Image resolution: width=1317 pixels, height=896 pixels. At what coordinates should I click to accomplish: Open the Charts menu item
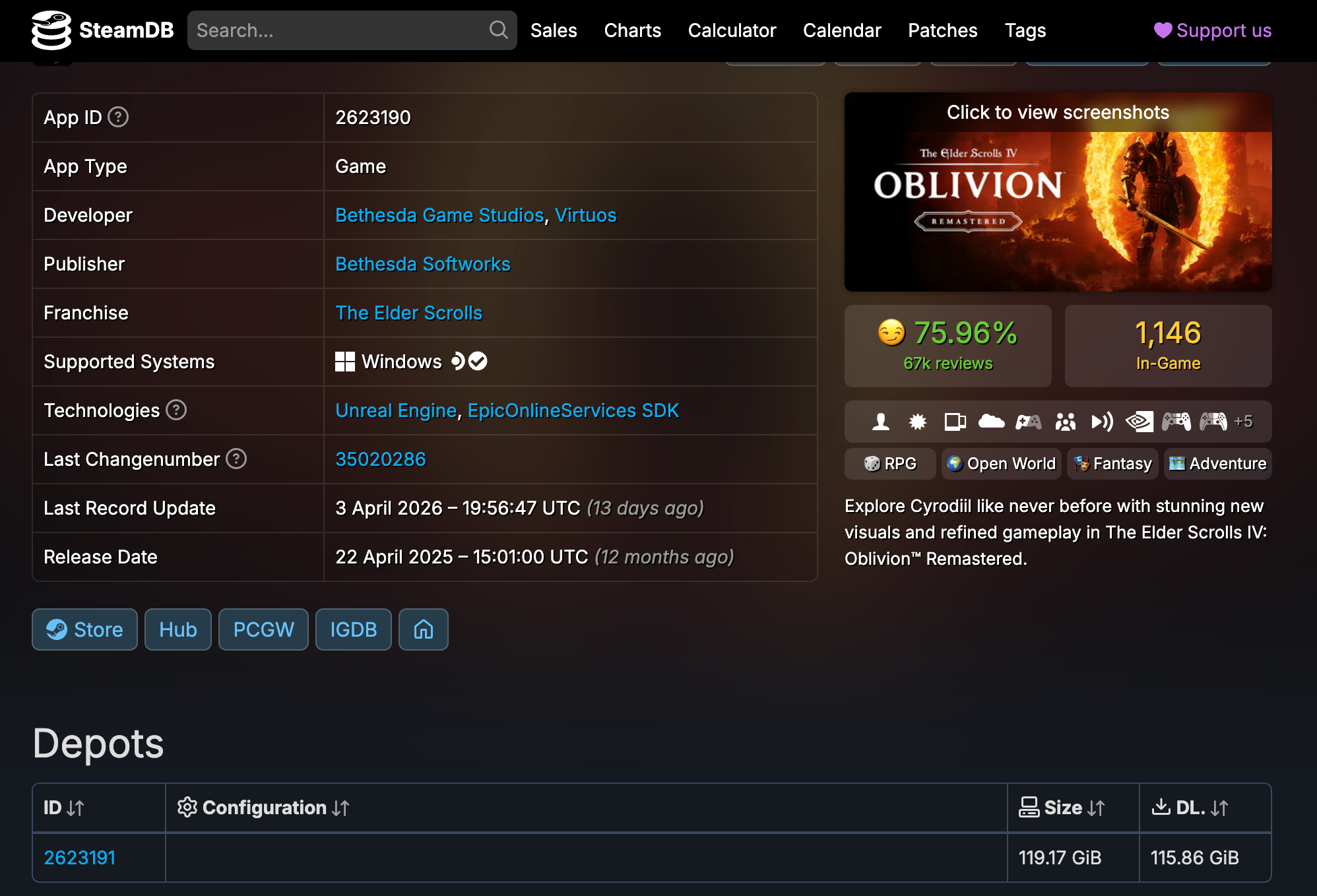pos(631,30)
